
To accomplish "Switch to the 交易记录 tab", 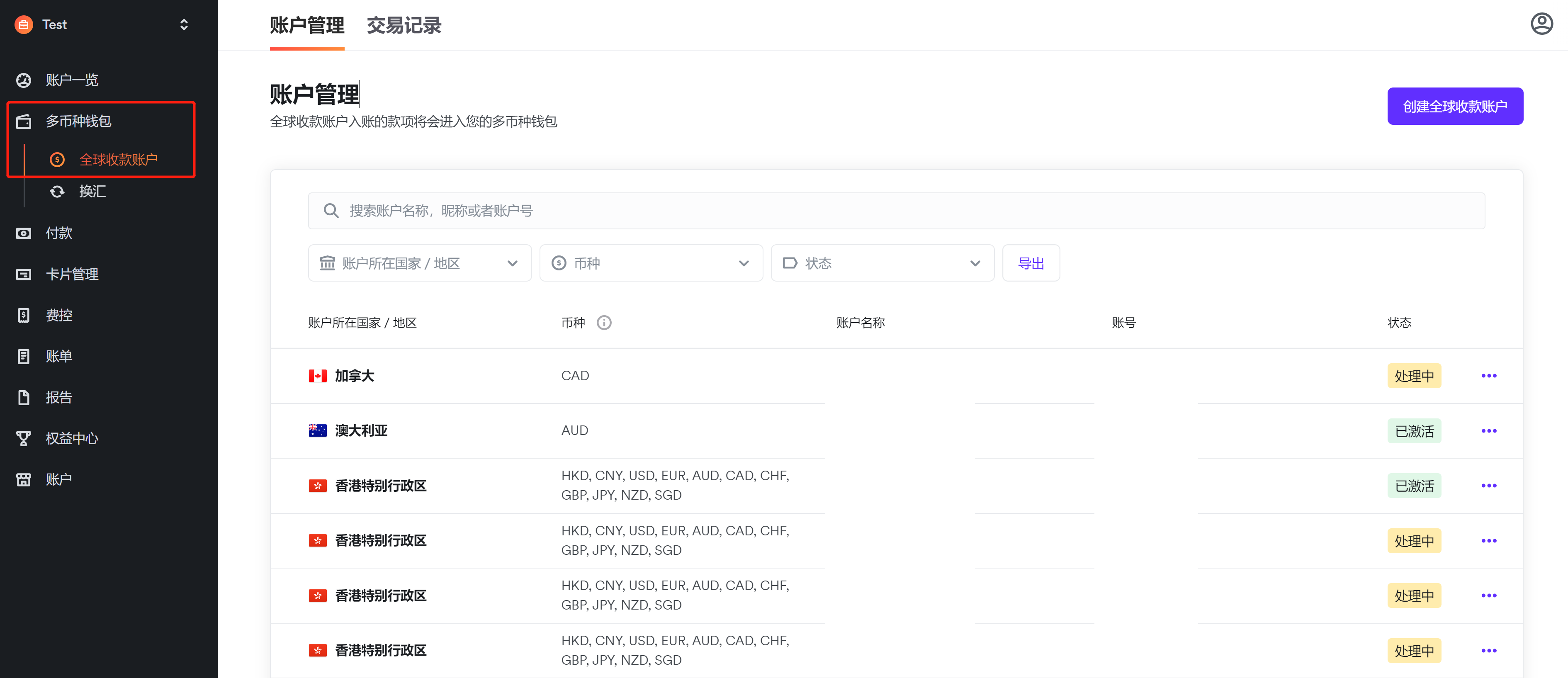I will (404, 26).
